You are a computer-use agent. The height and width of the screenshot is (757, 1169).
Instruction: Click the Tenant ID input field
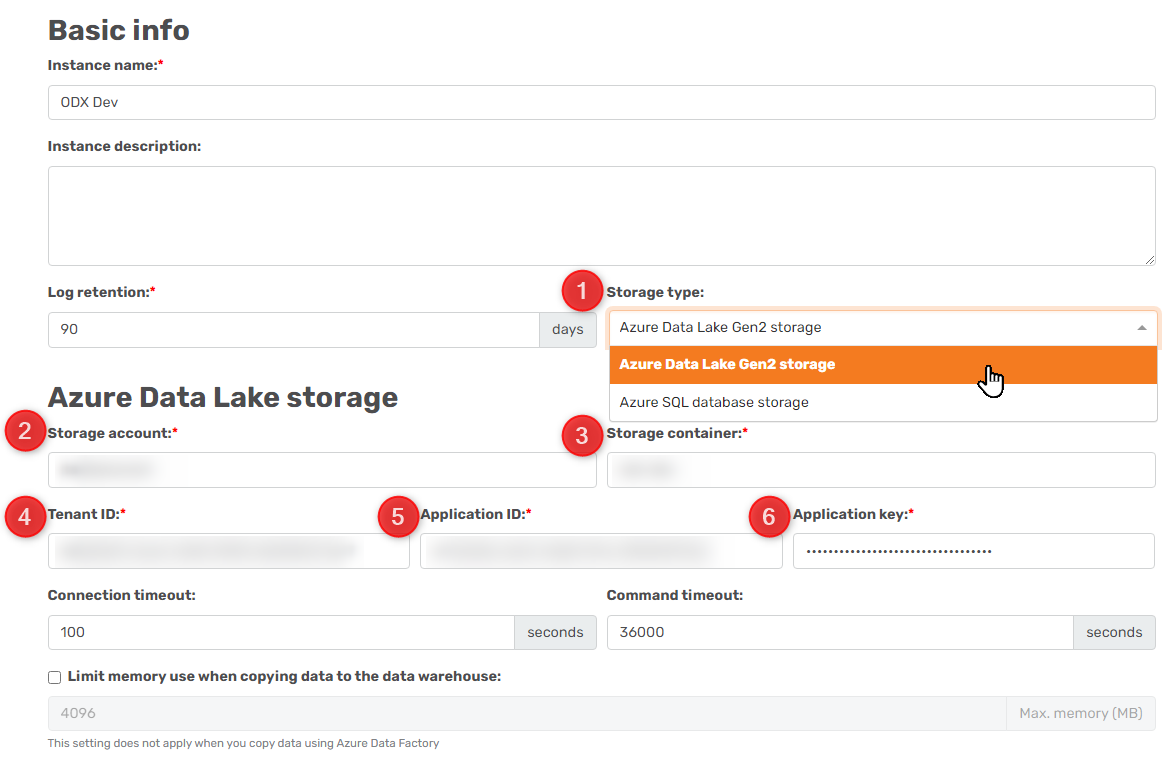(229, 551)
